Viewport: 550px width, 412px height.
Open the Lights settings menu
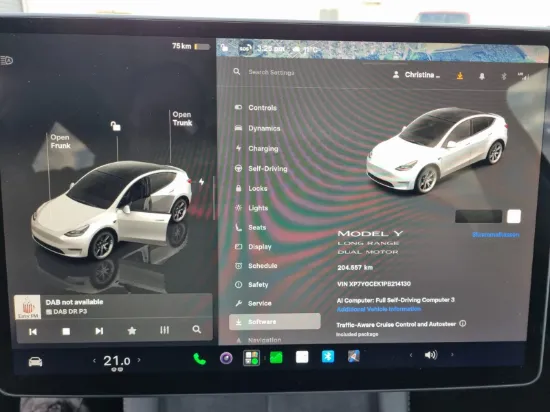(x=258, y=208)
